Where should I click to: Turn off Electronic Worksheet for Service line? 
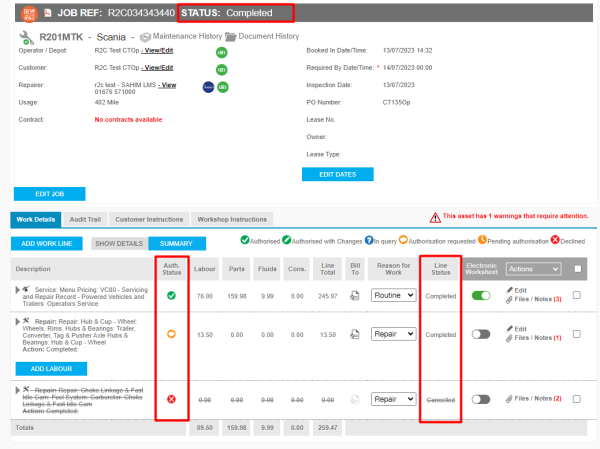(482, 295)
